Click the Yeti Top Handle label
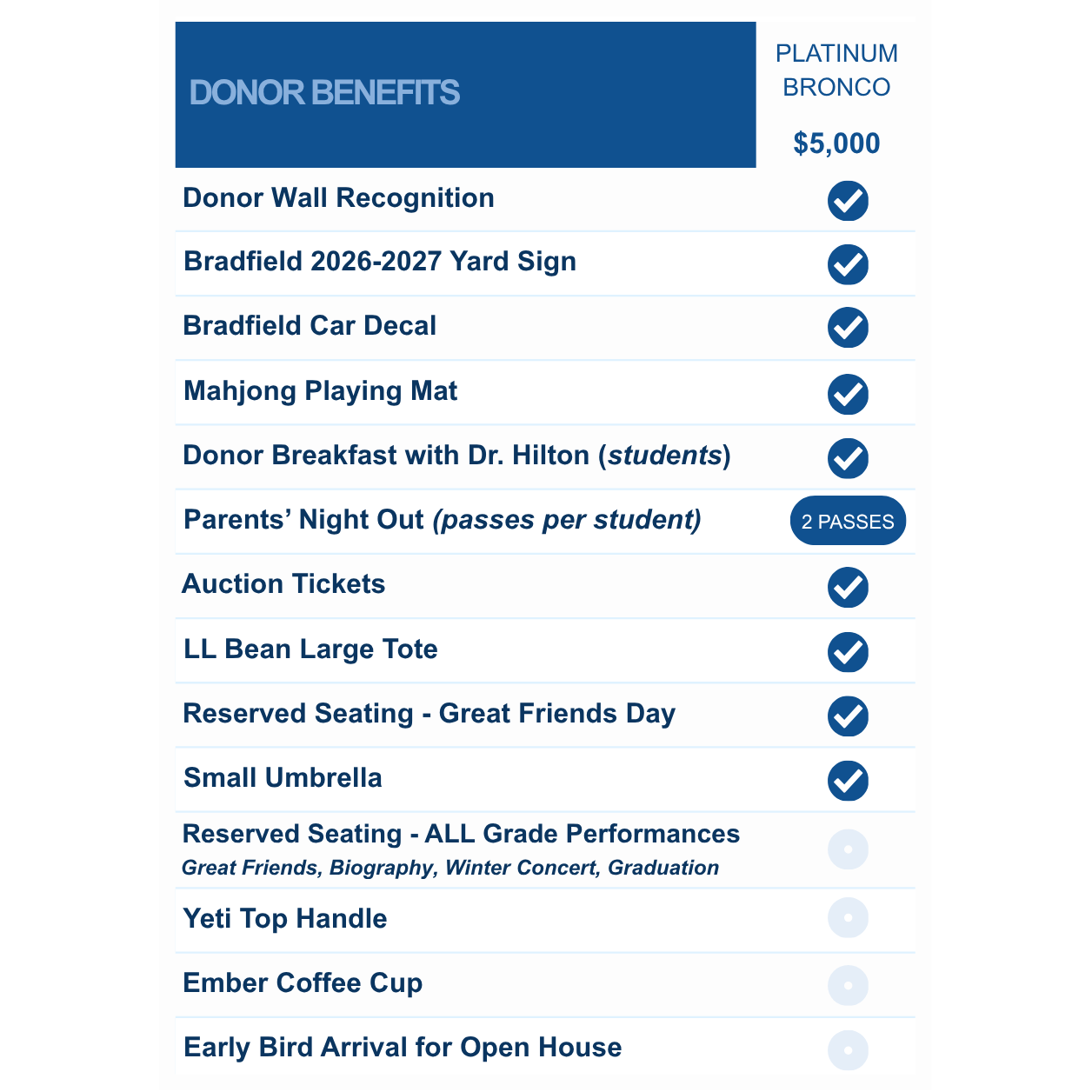 285,919
